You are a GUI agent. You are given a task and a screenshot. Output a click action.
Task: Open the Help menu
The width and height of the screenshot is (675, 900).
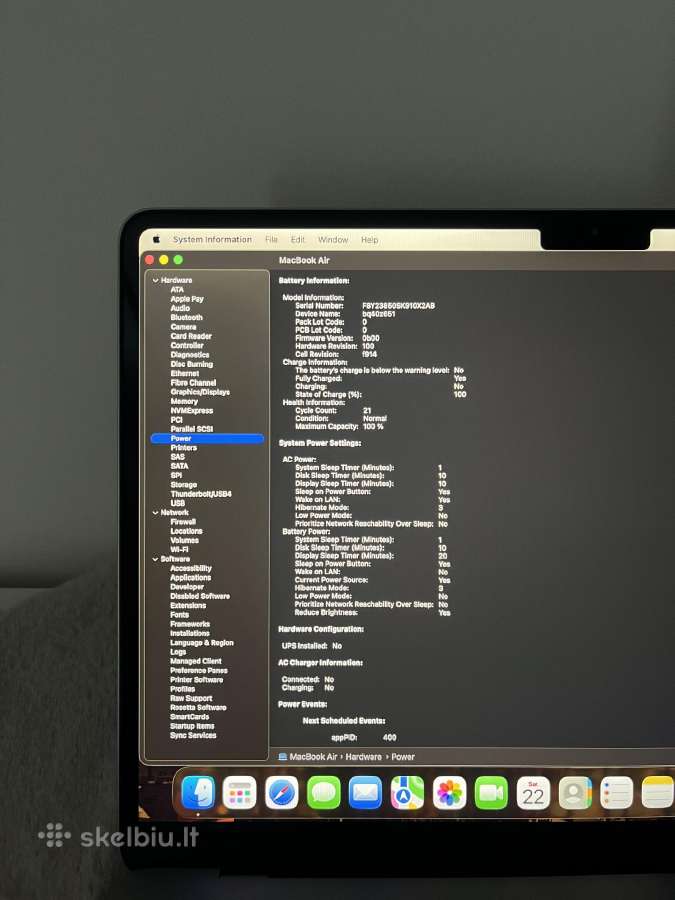click(369, 240)
